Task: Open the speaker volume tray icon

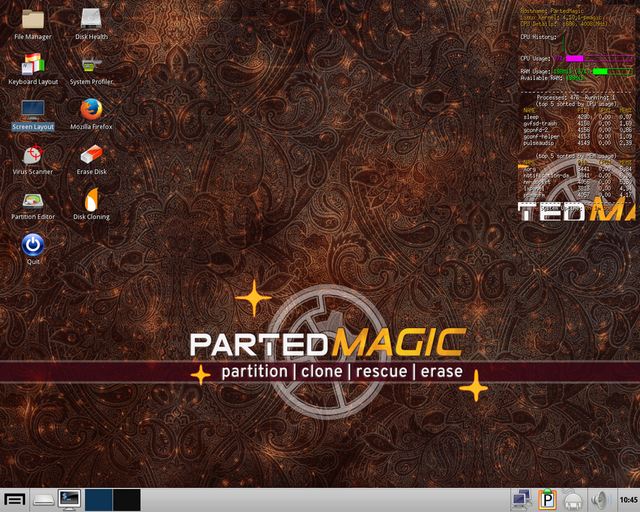Action: 601,500
